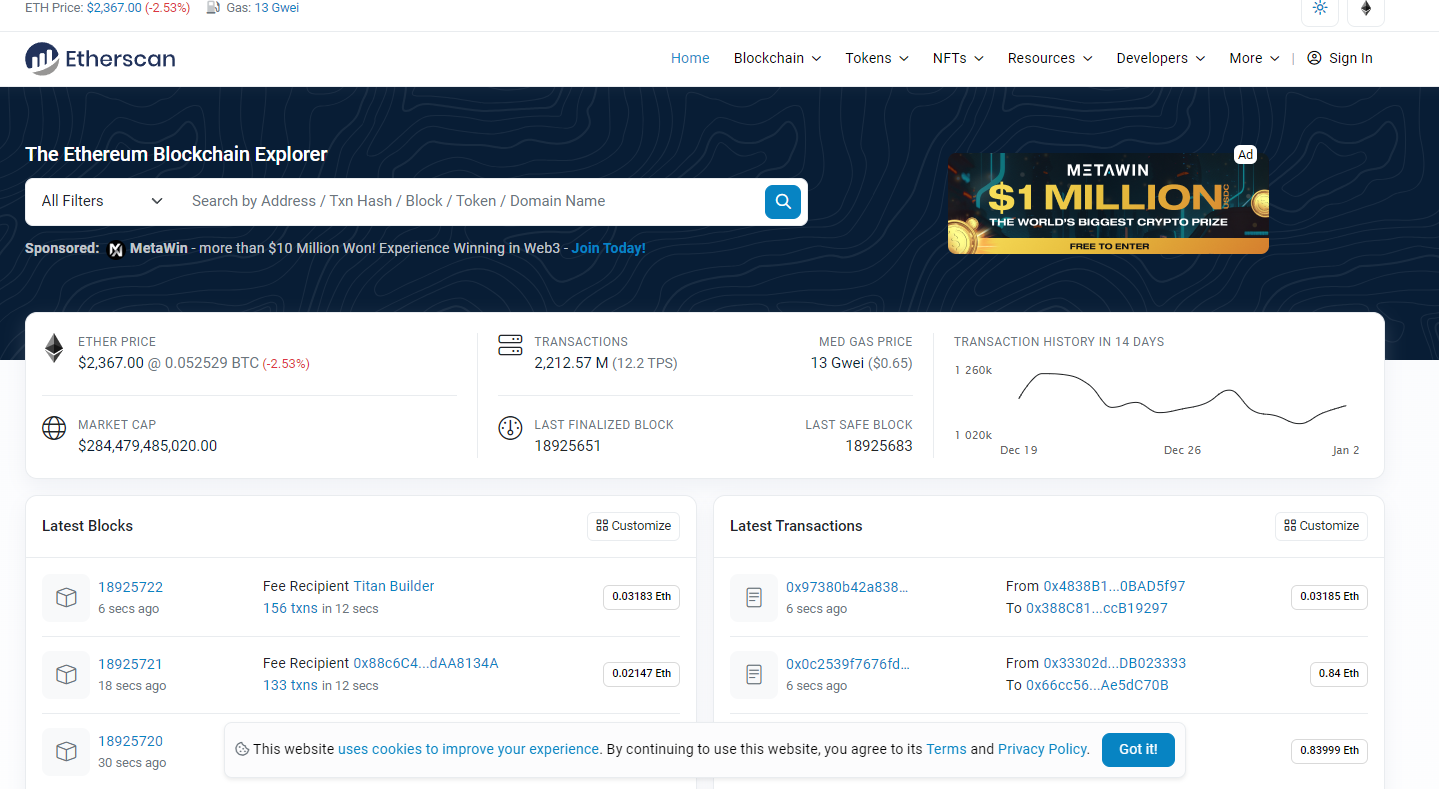
Task: Customize the Latest Blocks panel
Action: tap(633, 526)
